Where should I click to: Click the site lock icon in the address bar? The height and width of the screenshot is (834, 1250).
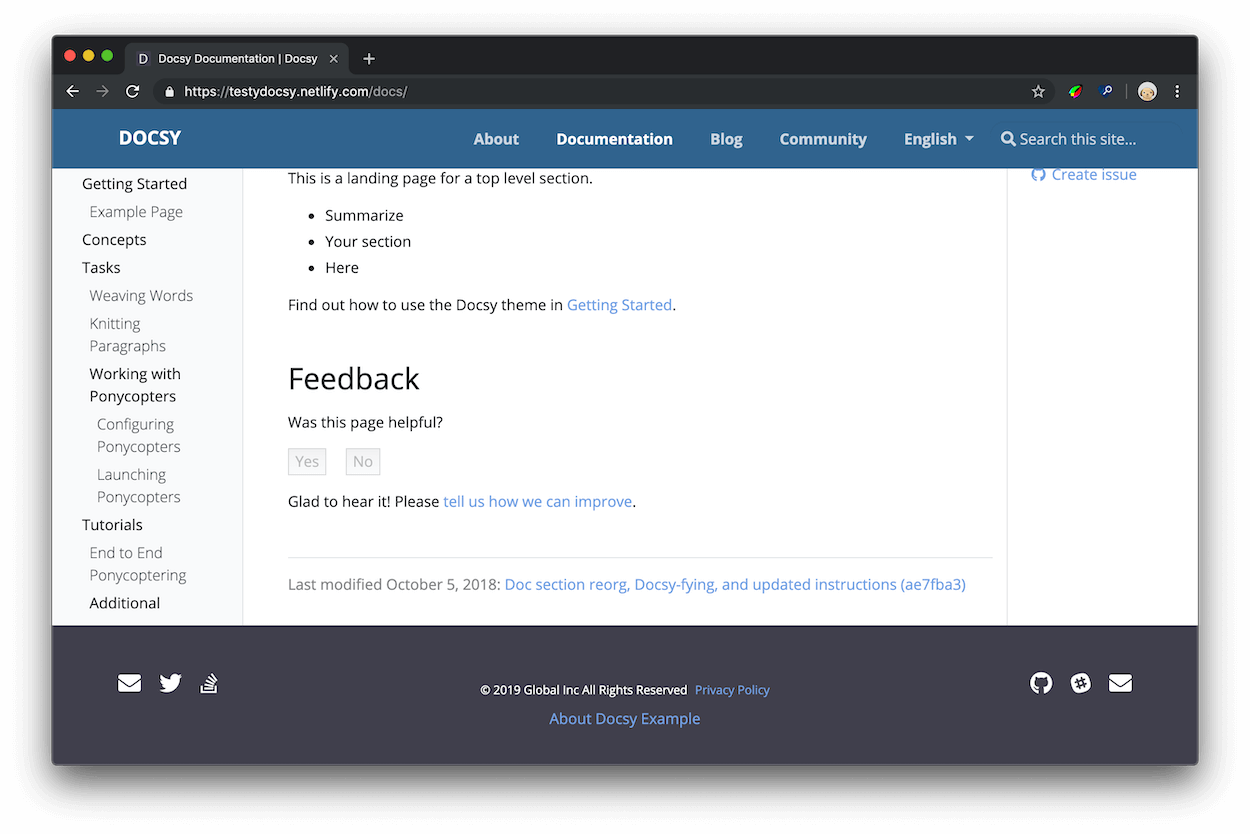tap(168, 91)
